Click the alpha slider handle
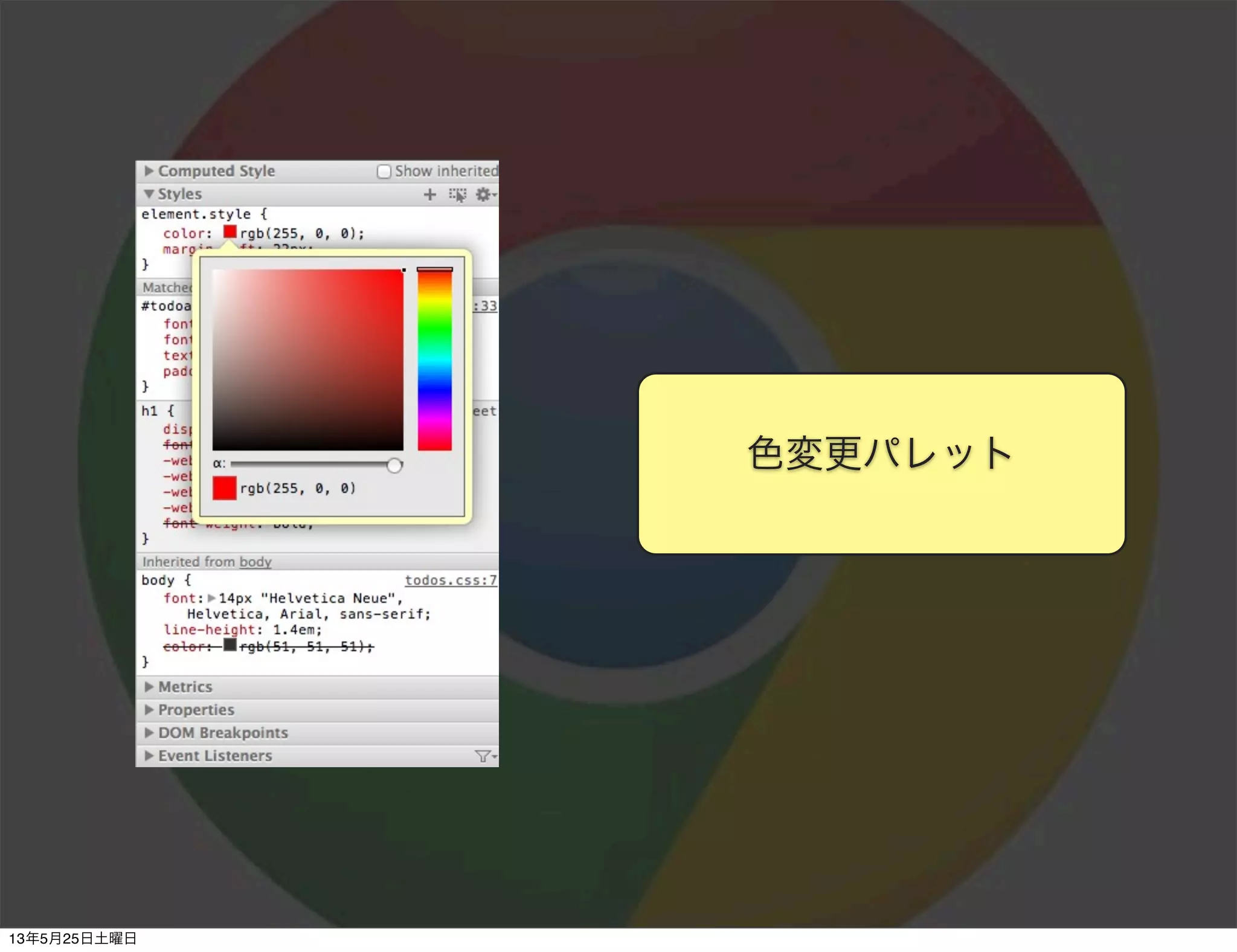1237x952 pixels. pyautogui.click(x=394, y=465)
